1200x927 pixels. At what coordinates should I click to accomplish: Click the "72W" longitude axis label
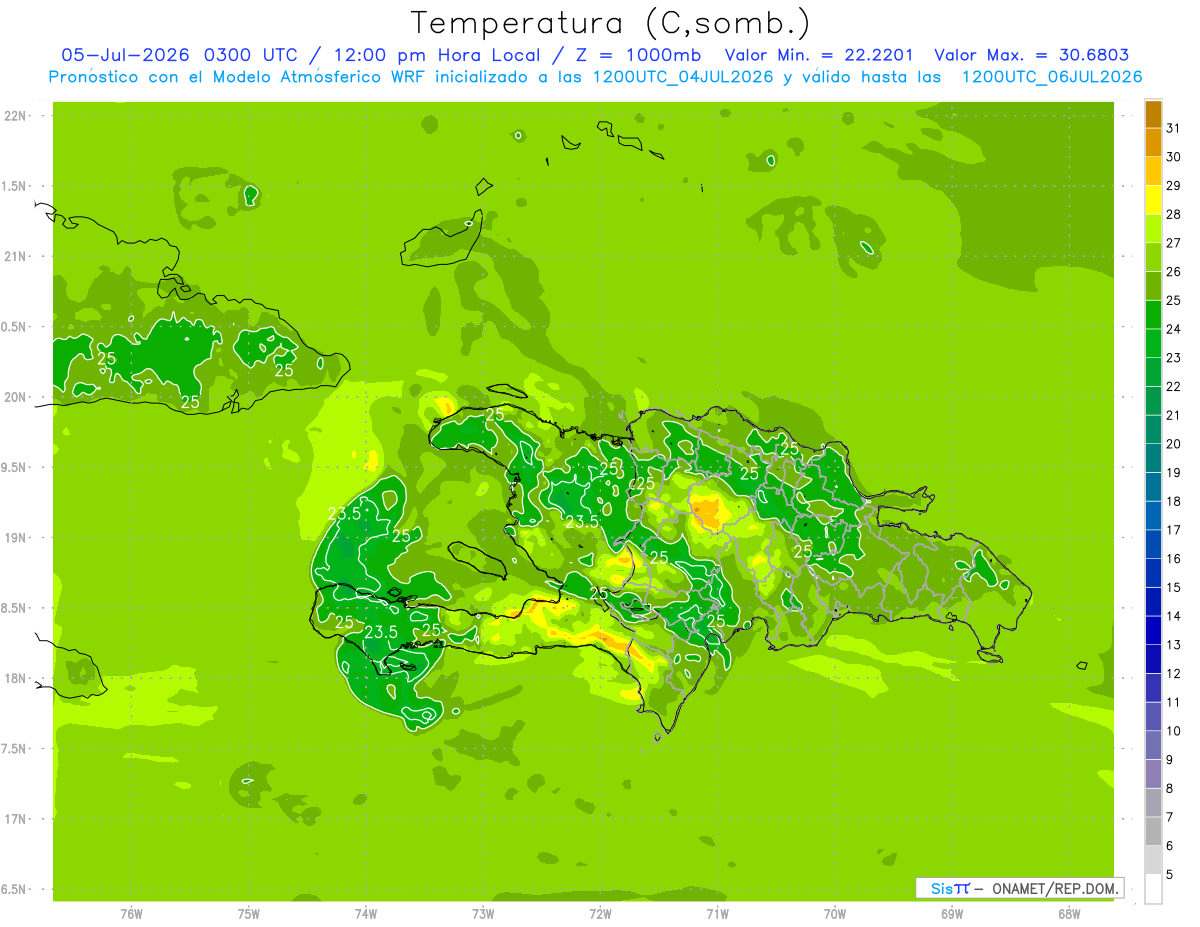[600, 914]
